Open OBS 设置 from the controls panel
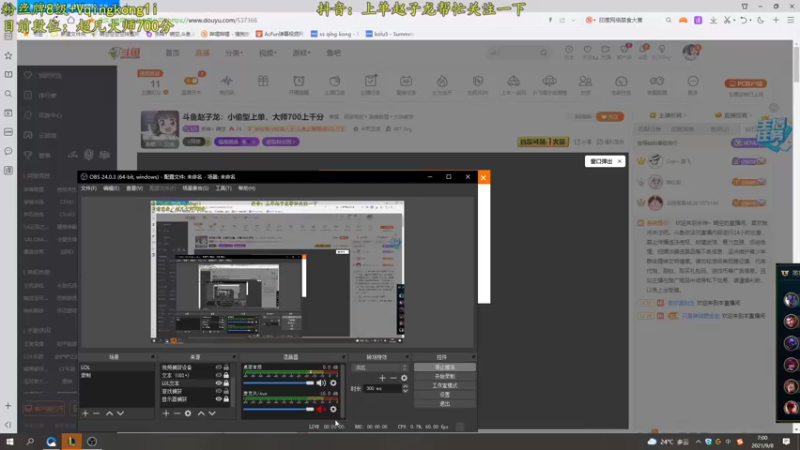800x450 pixels. click(x=445, y=395)
